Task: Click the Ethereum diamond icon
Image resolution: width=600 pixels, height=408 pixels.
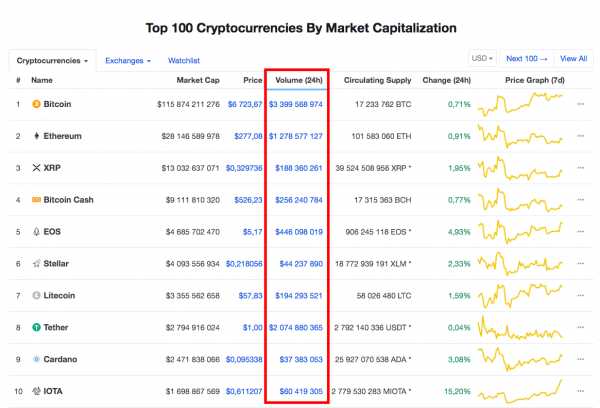Action: pyautogui.click(x=36, y=136)
